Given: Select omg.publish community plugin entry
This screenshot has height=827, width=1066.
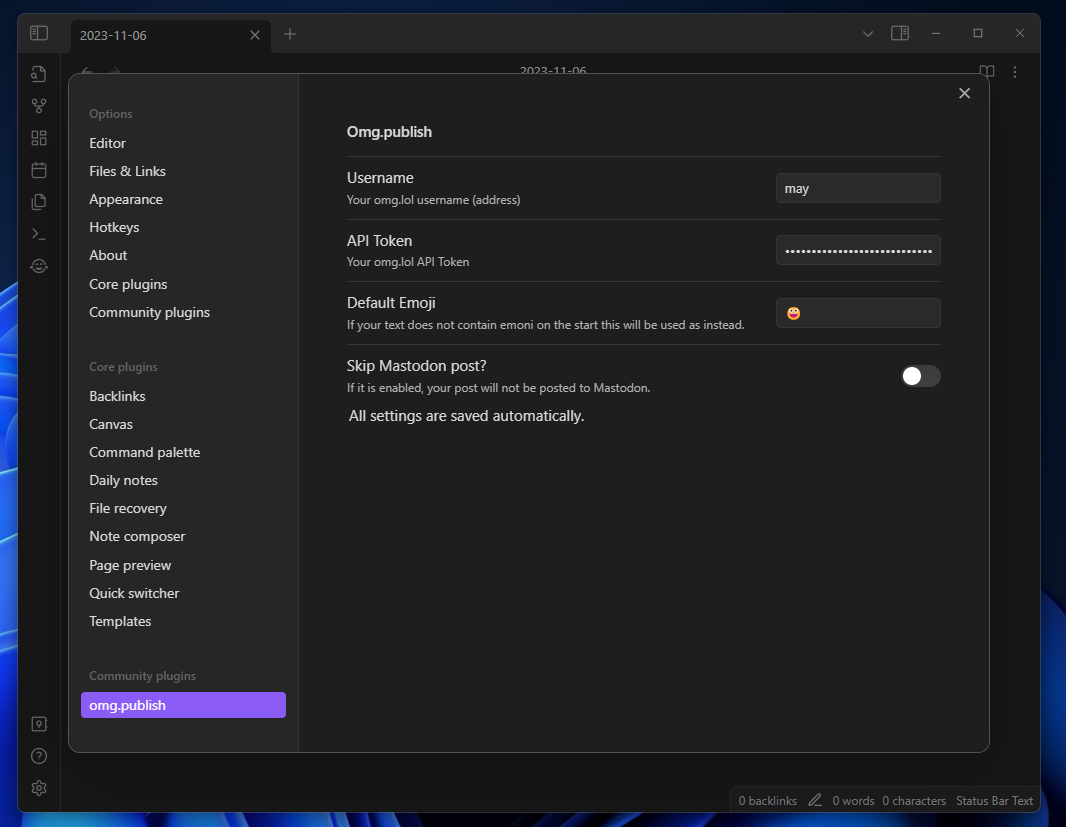Looking at the screenshot, I should tap(183, 705).
